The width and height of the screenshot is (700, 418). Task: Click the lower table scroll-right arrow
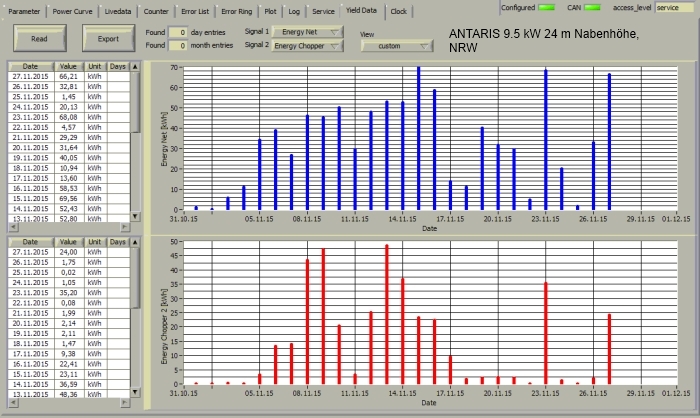125,403
